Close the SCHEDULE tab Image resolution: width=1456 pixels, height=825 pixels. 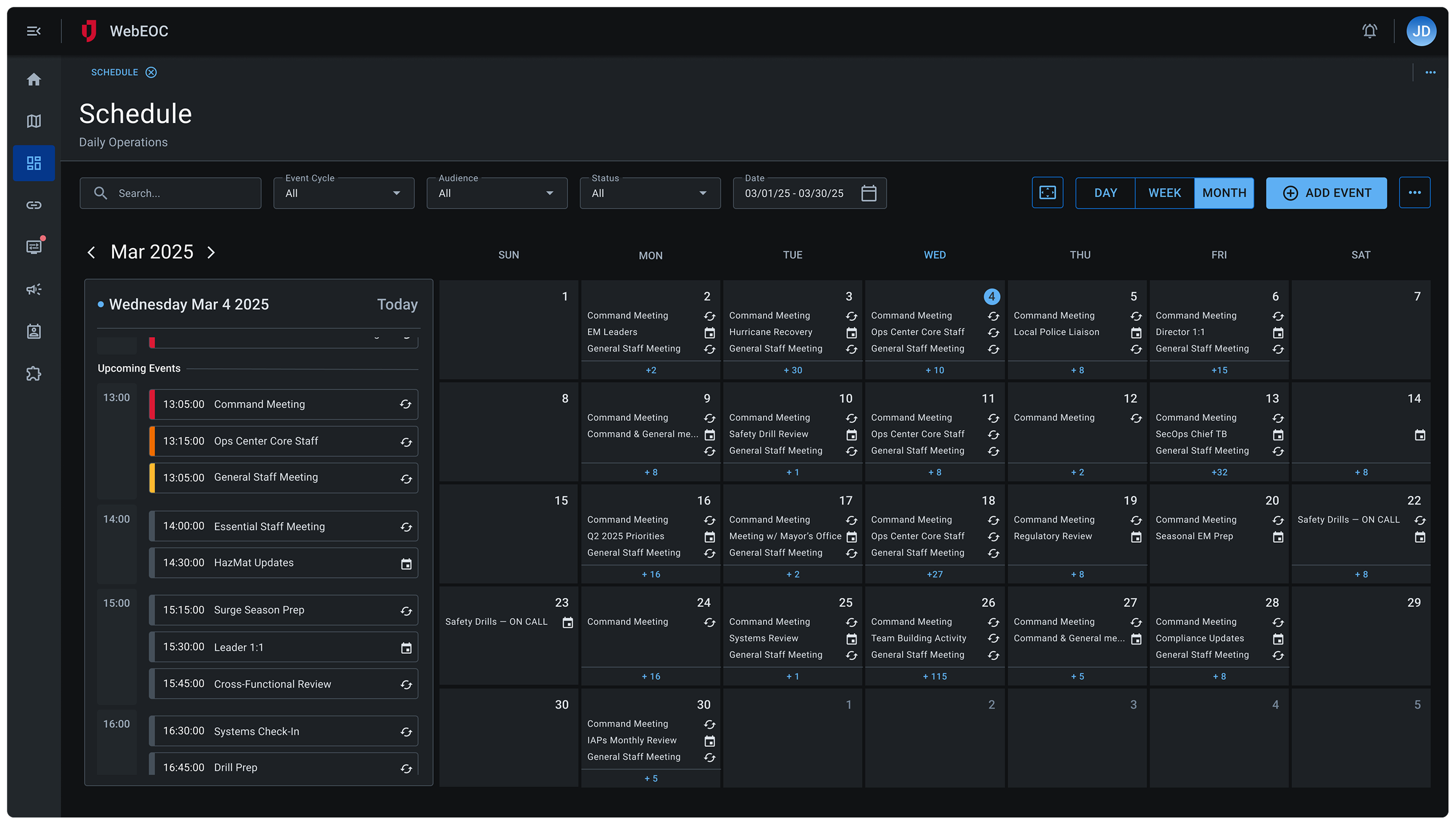click(151, 72)
